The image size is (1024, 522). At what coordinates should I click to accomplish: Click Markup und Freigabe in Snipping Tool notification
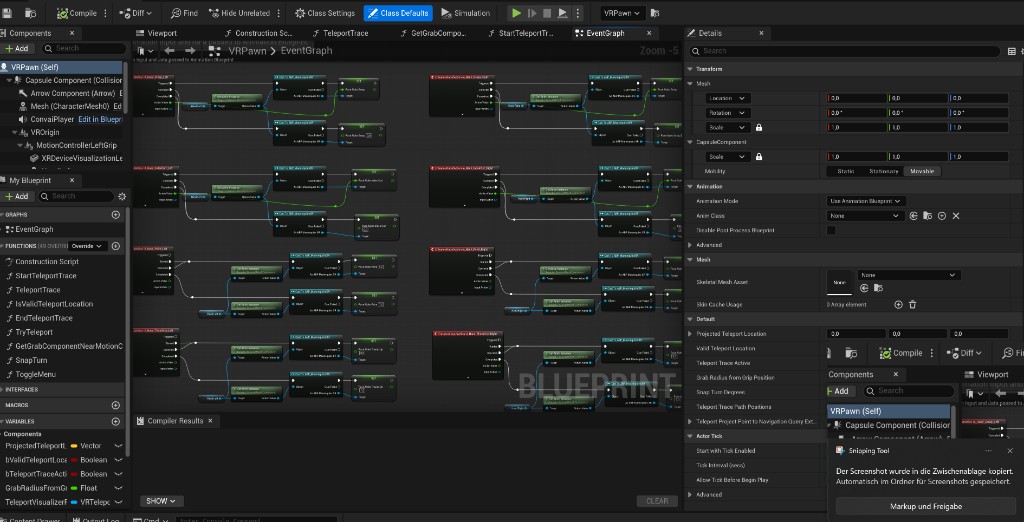[925, 506]
